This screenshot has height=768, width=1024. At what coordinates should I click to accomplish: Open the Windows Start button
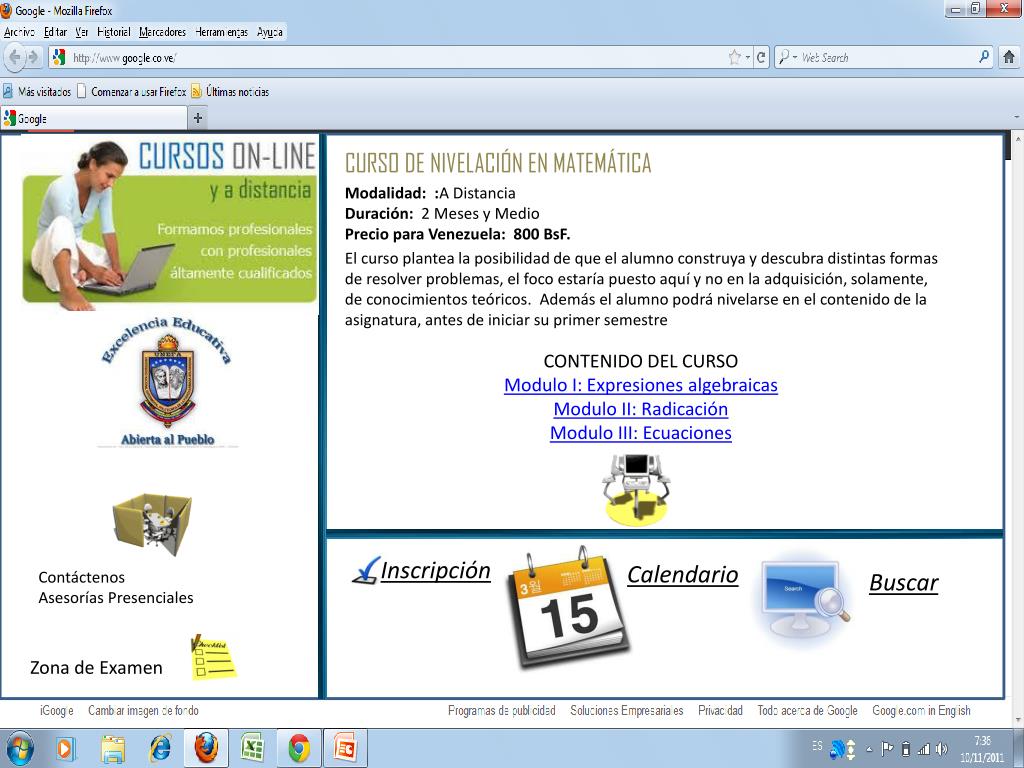[19, 748]
